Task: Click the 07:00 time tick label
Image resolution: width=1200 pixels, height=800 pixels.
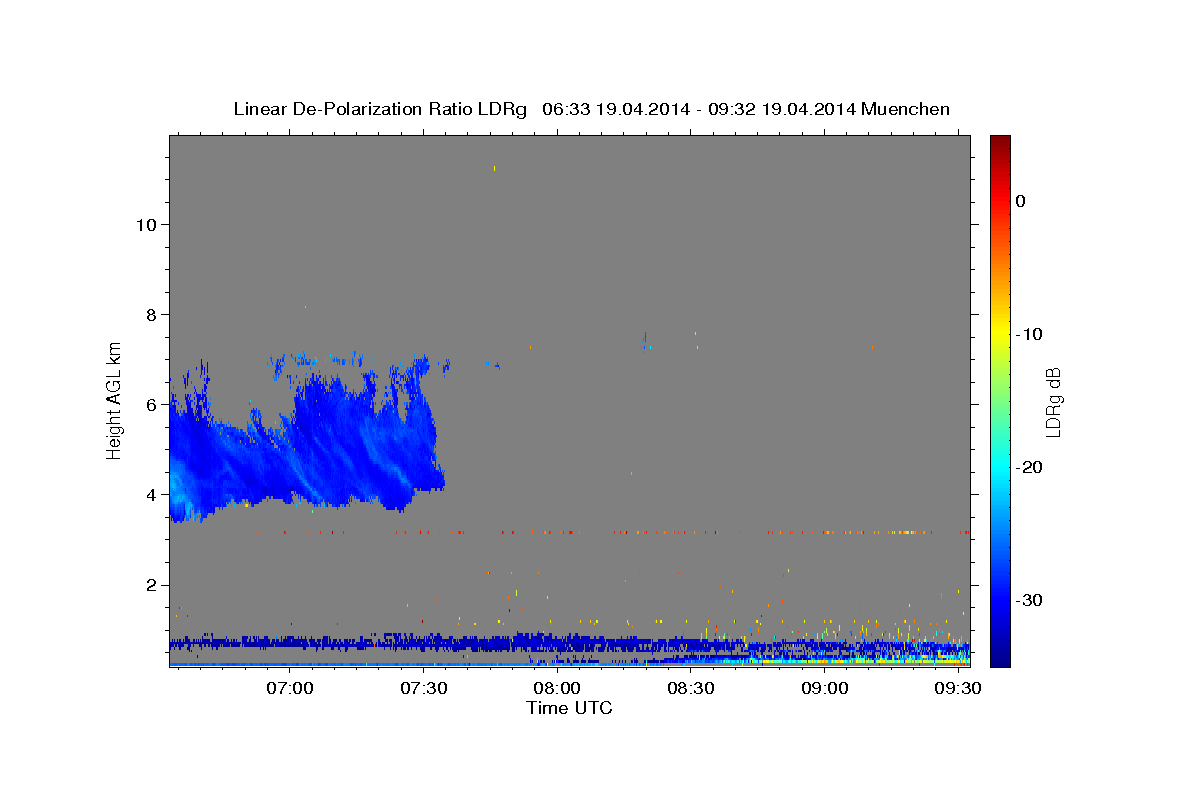Action: [291, 689]
